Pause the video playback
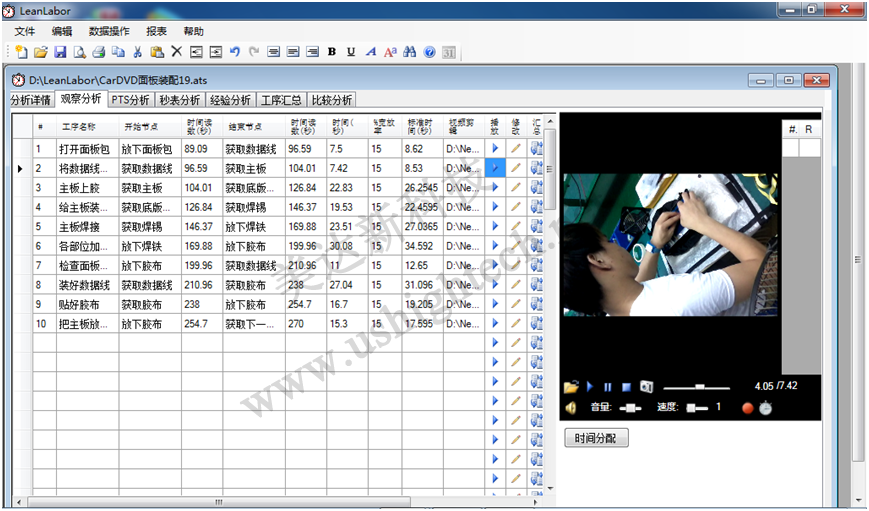Image resolution: width=869 pixels, height=511 pixels. pyautogui.click(x=607, y=386)
